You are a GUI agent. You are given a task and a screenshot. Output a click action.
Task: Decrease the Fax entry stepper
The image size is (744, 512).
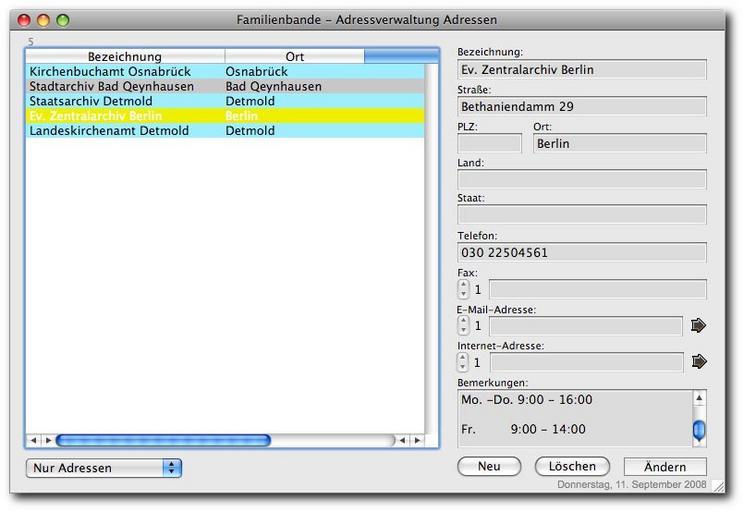(x=464, y=294)
